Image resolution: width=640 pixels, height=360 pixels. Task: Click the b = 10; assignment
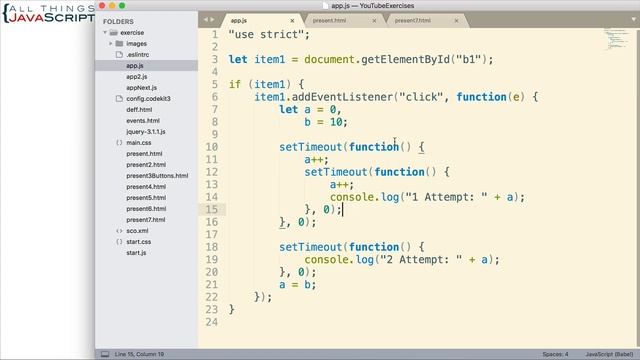click(326, 122)
